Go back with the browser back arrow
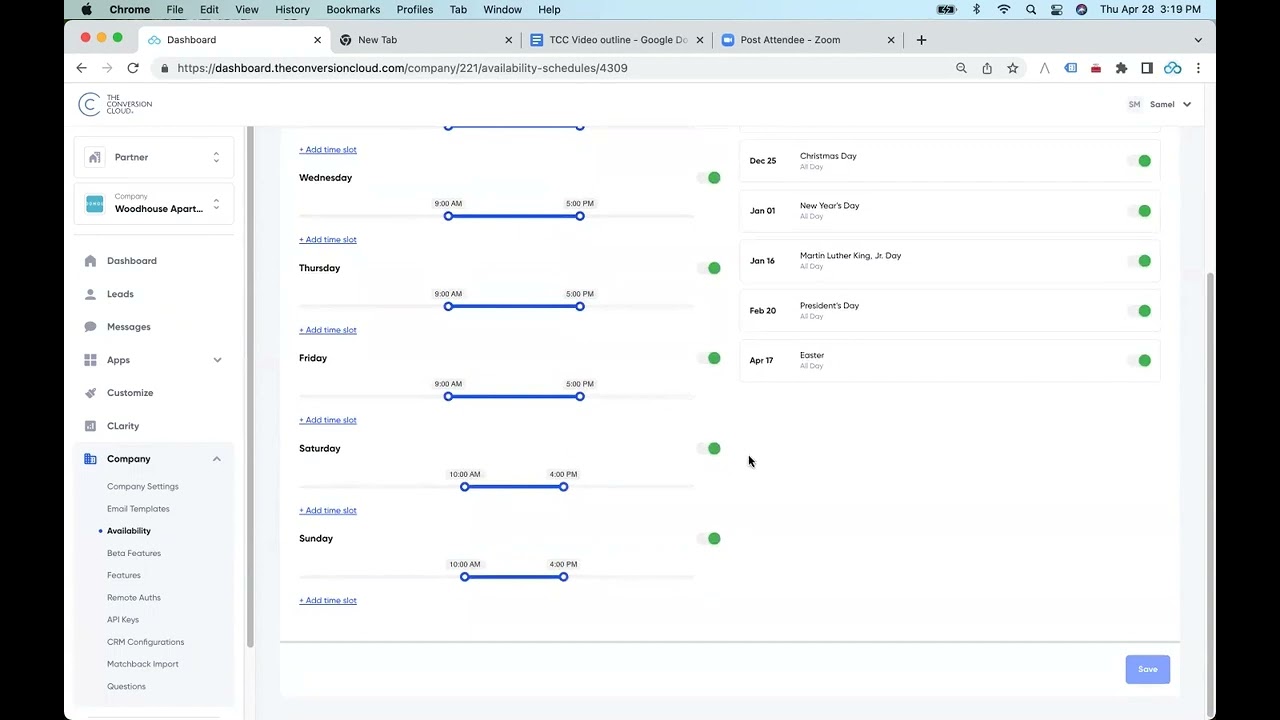The image size is (1280, 720). click(82, 68)
